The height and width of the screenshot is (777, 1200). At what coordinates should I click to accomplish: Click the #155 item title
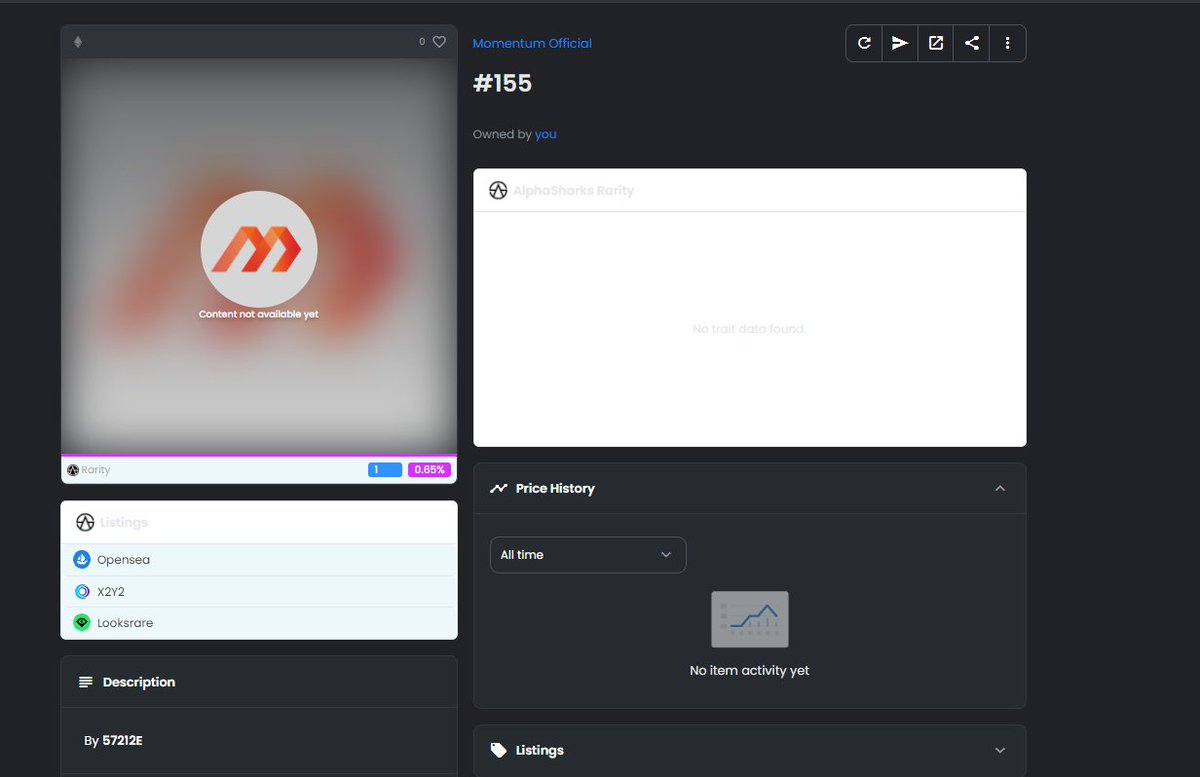tap(503, 84)
